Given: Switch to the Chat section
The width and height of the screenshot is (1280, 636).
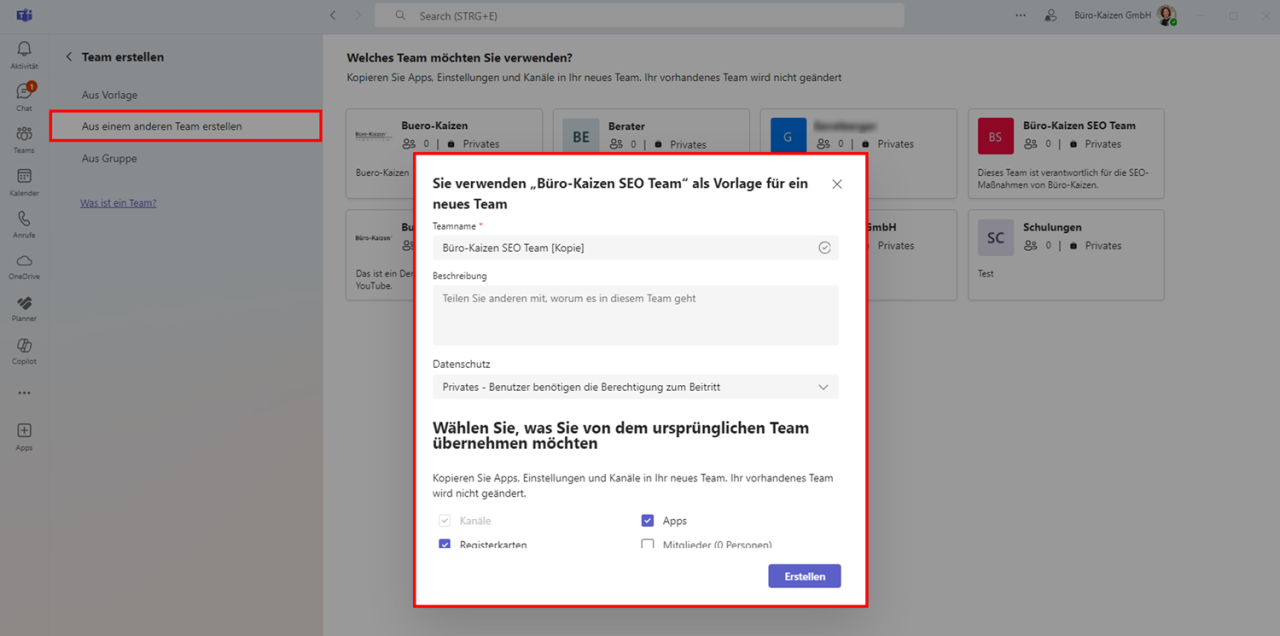Looking at the screenshot, I should point(23,93).
